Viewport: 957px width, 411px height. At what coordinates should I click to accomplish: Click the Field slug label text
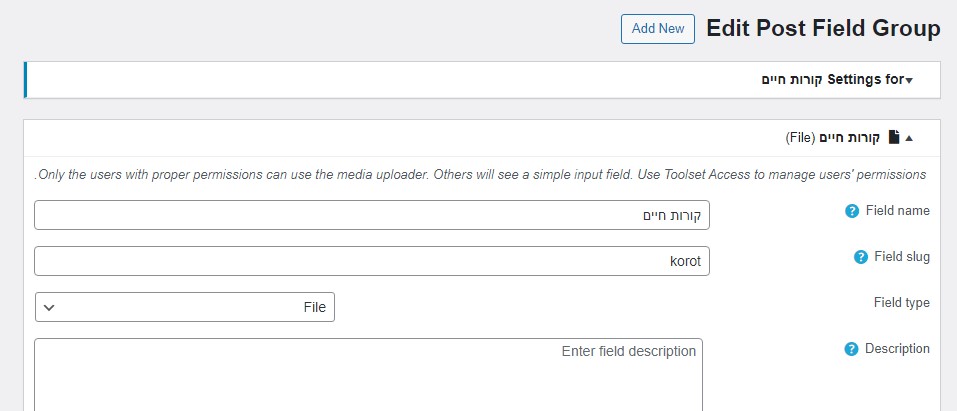902,256
